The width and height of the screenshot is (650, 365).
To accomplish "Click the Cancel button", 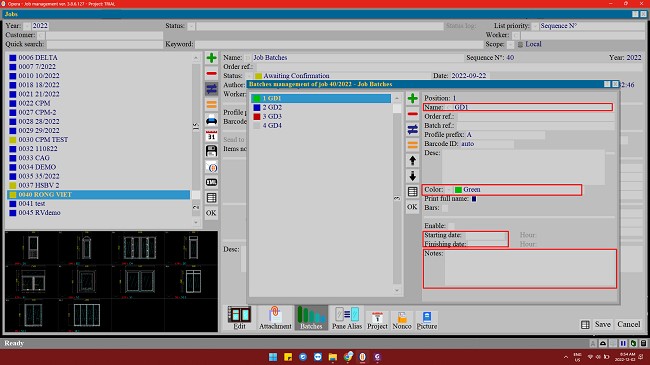I will click(628, 324).
